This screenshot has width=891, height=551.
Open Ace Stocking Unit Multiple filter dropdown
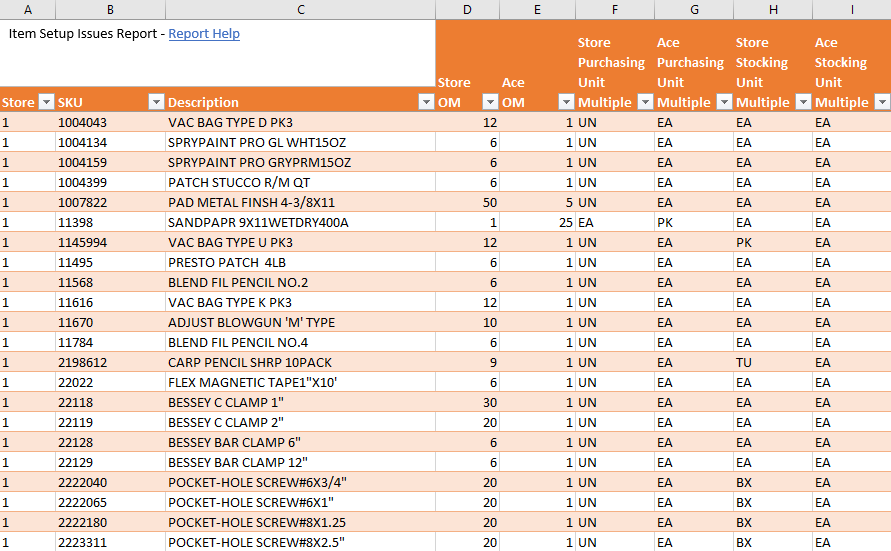(x=882, y=102)
